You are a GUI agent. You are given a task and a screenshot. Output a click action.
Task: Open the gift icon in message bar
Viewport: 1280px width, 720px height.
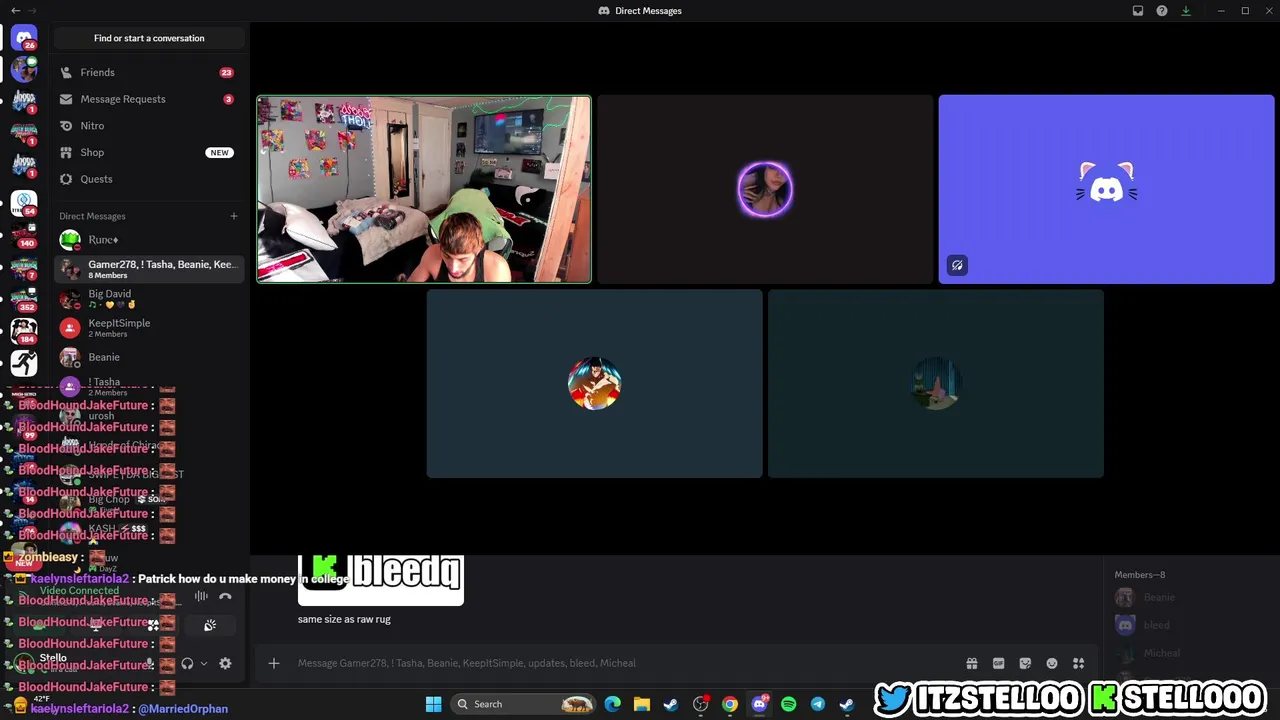tap(971, 663)
